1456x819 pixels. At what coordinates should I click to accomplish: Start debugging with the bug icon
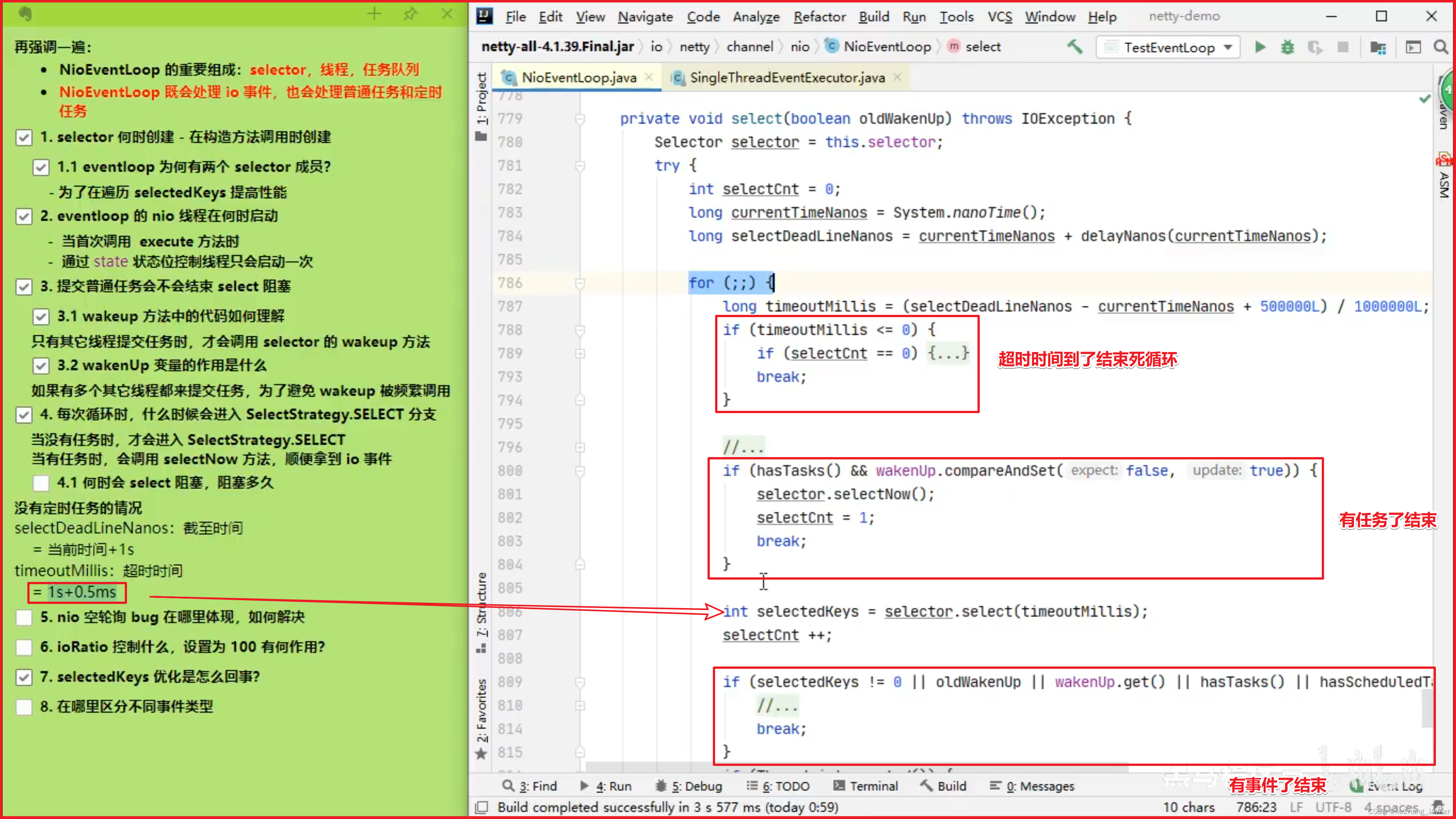[1288, 47]
